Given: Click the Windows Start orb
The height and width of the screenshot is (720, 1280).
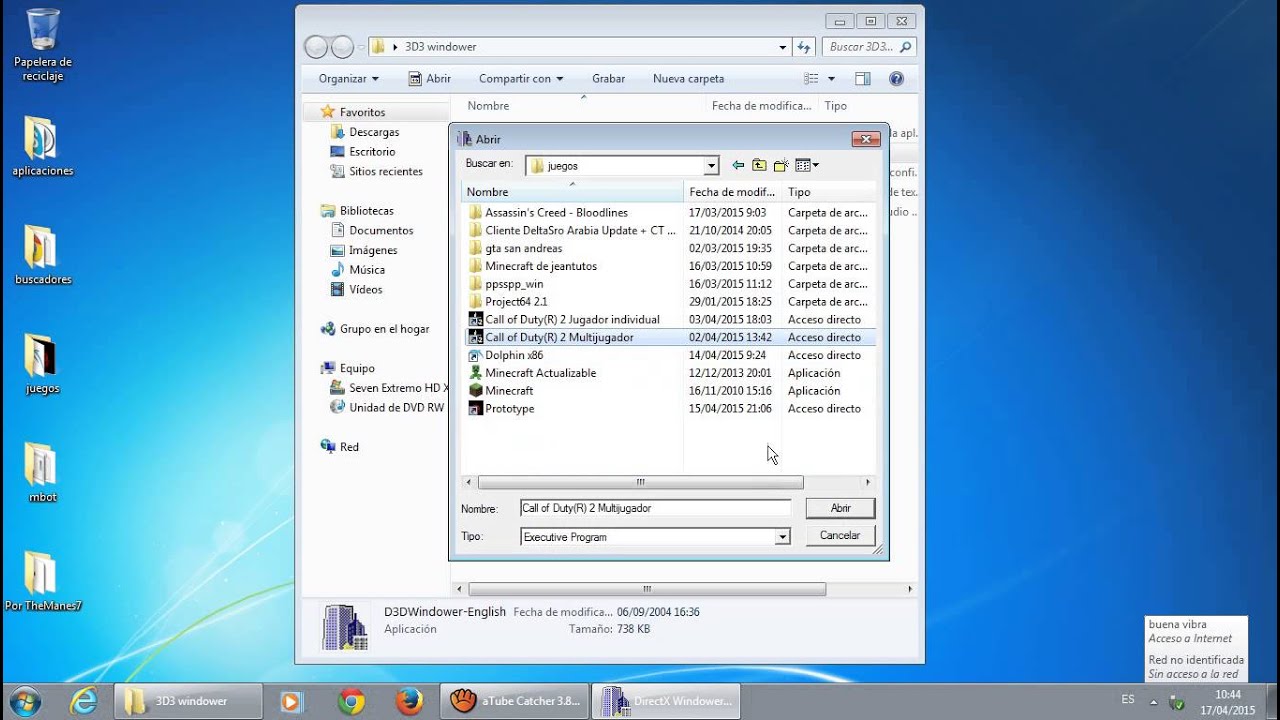Looking at the screenshot, I should click(x=24, y=701).
